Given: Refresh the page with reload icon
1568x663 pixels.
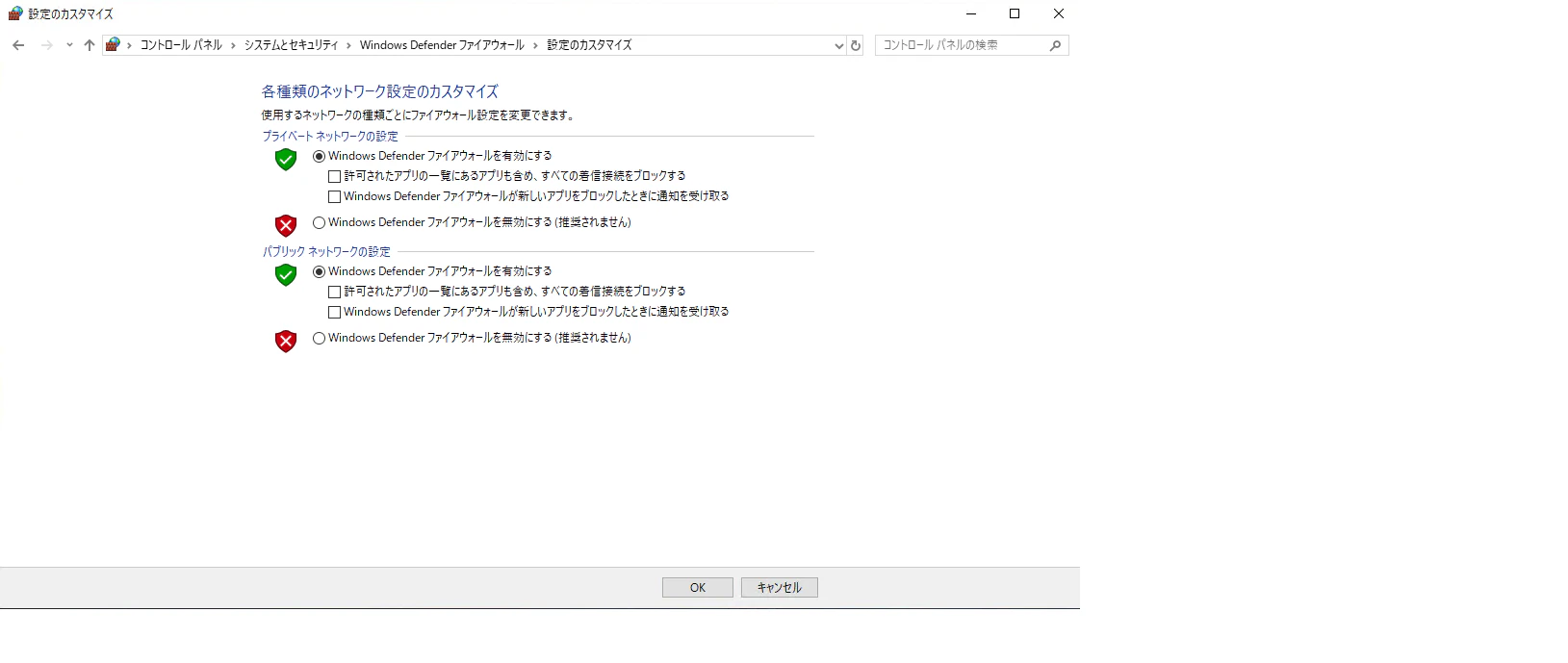Looking at the screenshot, I should pyautogui.click(x=856, y=45).
